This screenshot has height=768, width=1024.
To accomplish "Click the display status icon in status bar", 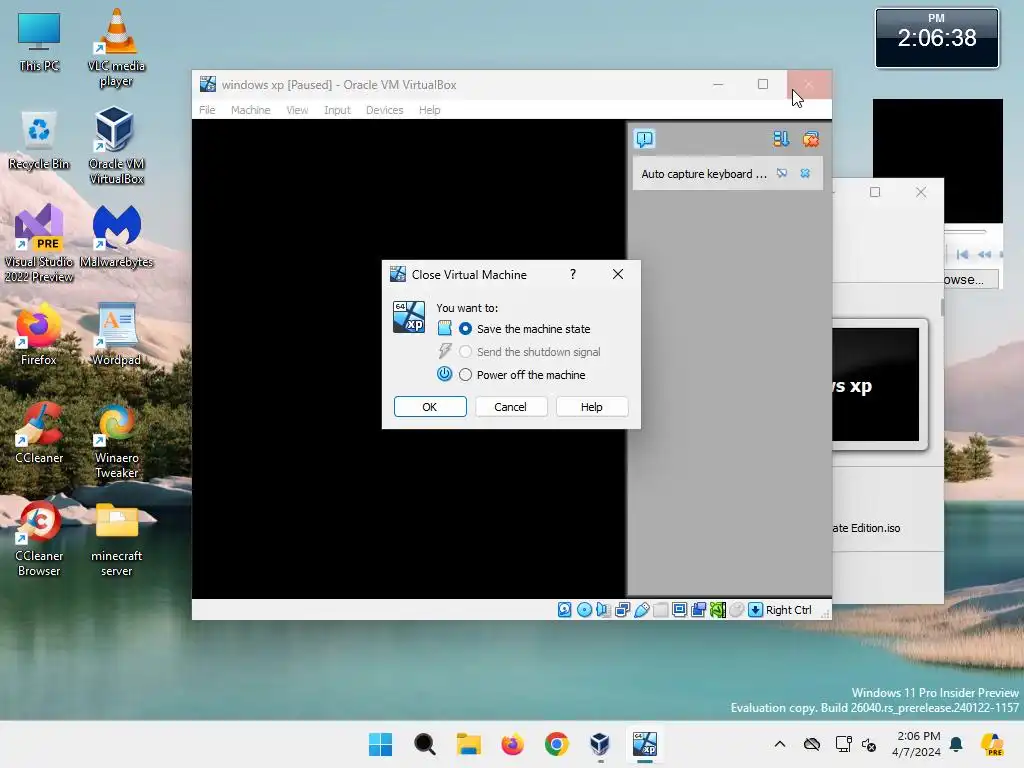I will [679, 609].
